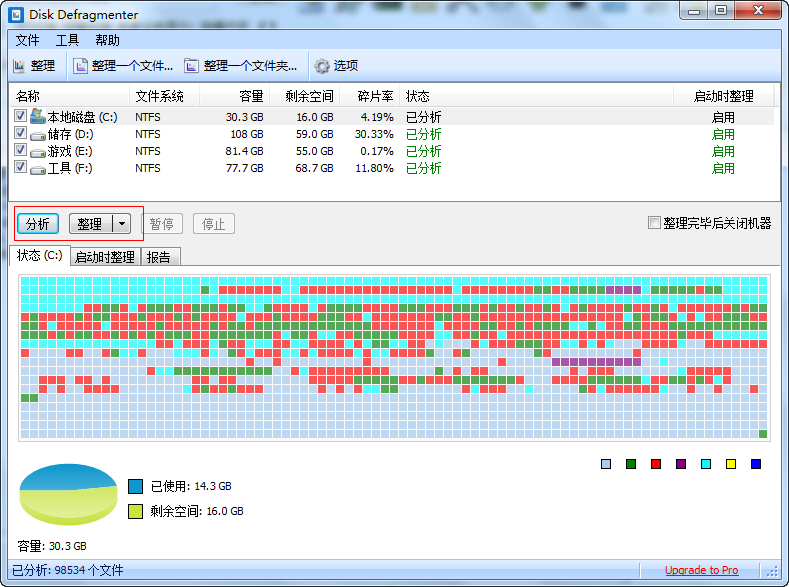
Task: Expand the 整理 button dropdown arrow
Action: pos(122,224)
